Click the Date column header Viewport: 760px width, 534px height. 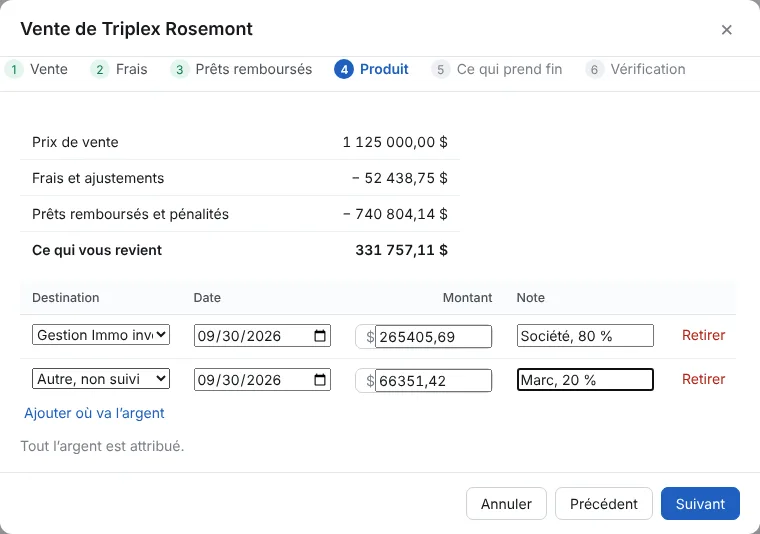click(x=207, y=298)
